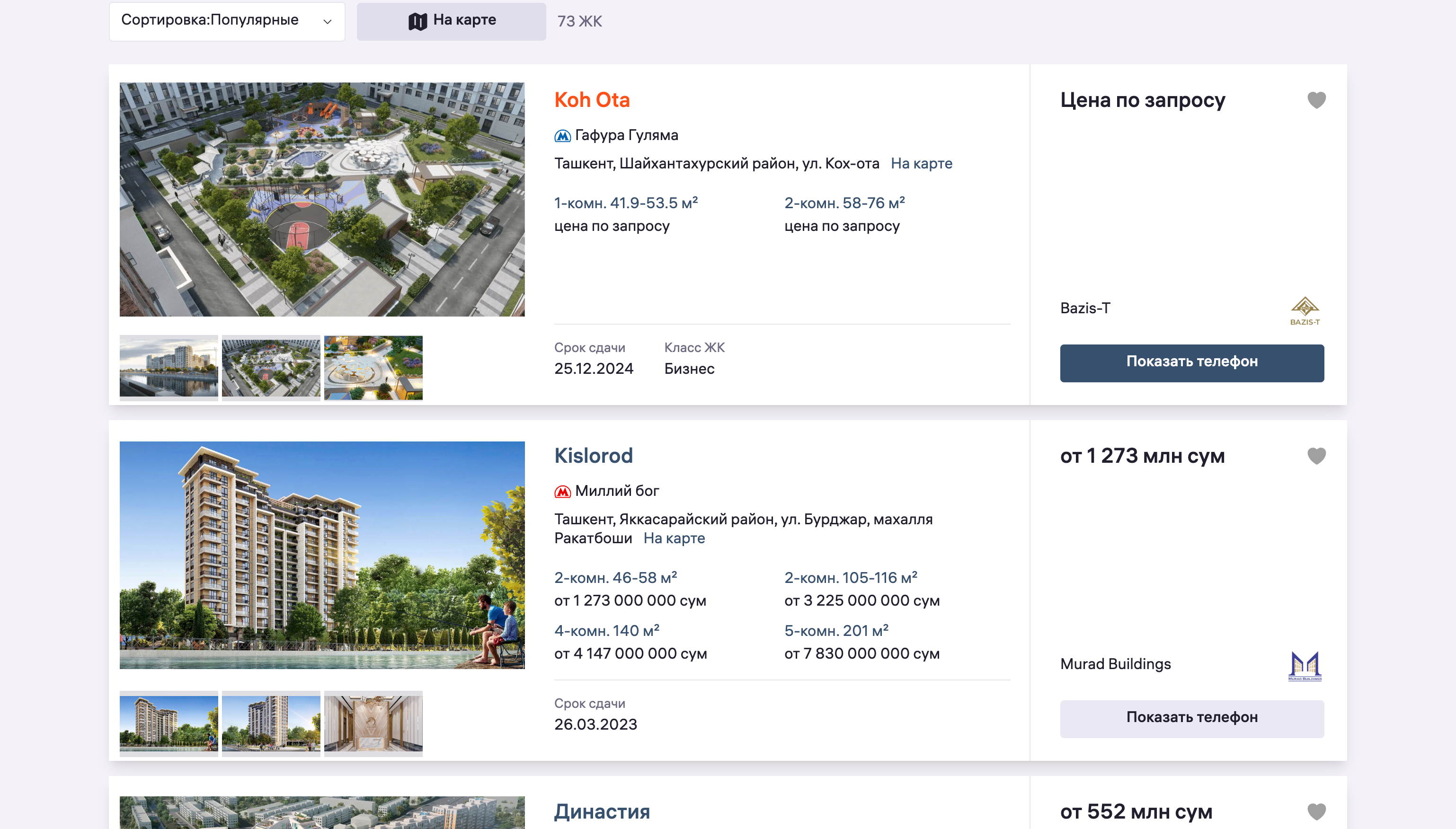
Task: Add Kislorod to favorites with heart
Action: pyautogui.click(x=1316, y=456)
